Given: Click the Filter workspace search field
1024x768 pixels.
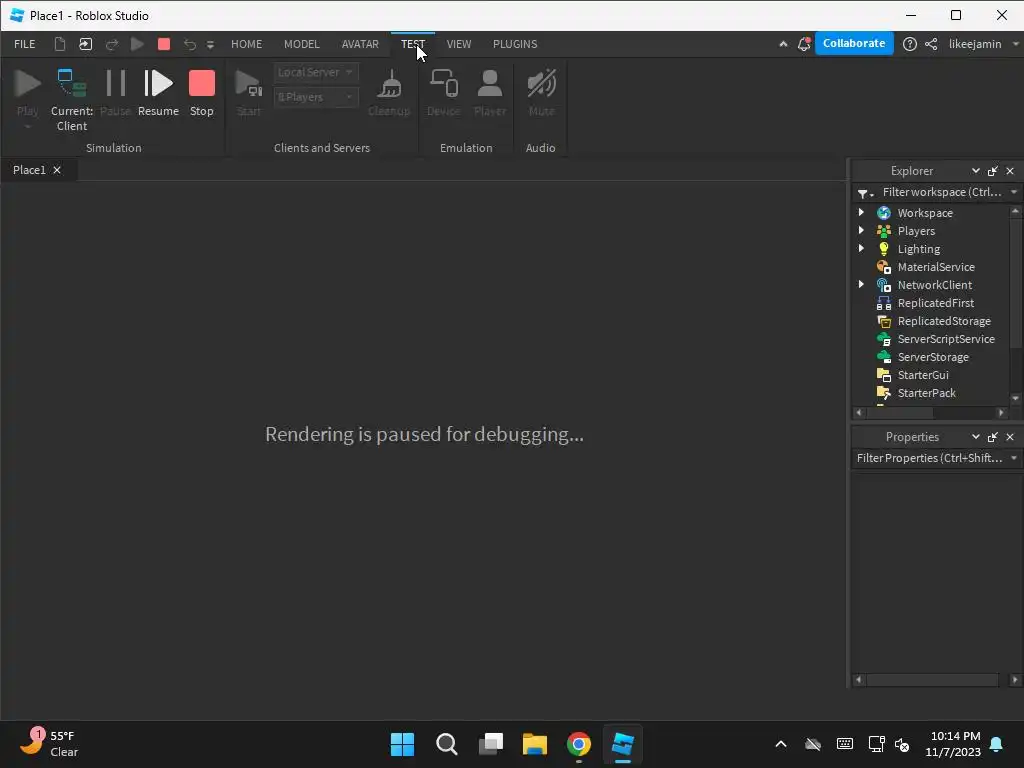Looking at the screenshot, I should (942, 192).
